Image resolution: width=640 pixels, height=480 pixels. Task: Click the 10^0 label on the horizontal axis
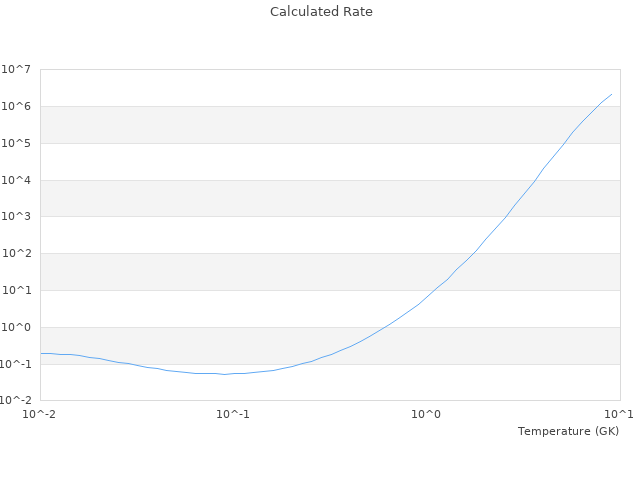(x=427, y=414)
